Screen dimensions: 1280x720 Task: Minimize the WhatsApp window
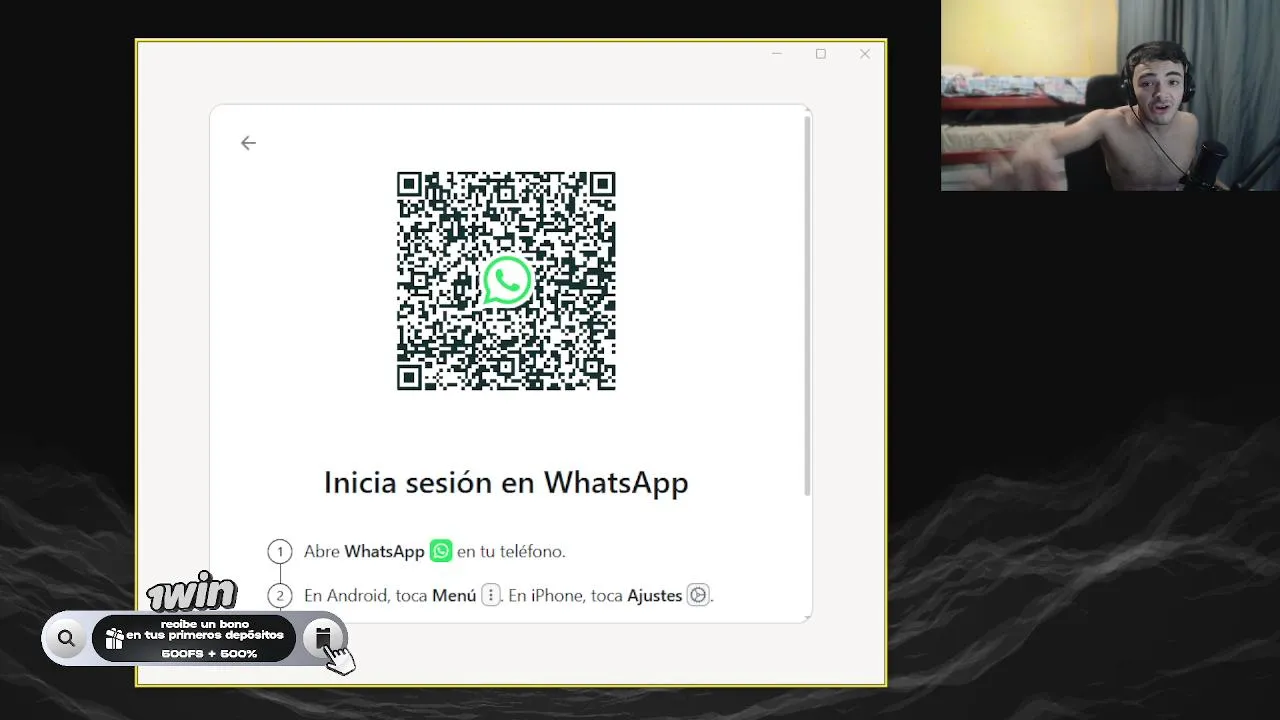tap(777, 54)
